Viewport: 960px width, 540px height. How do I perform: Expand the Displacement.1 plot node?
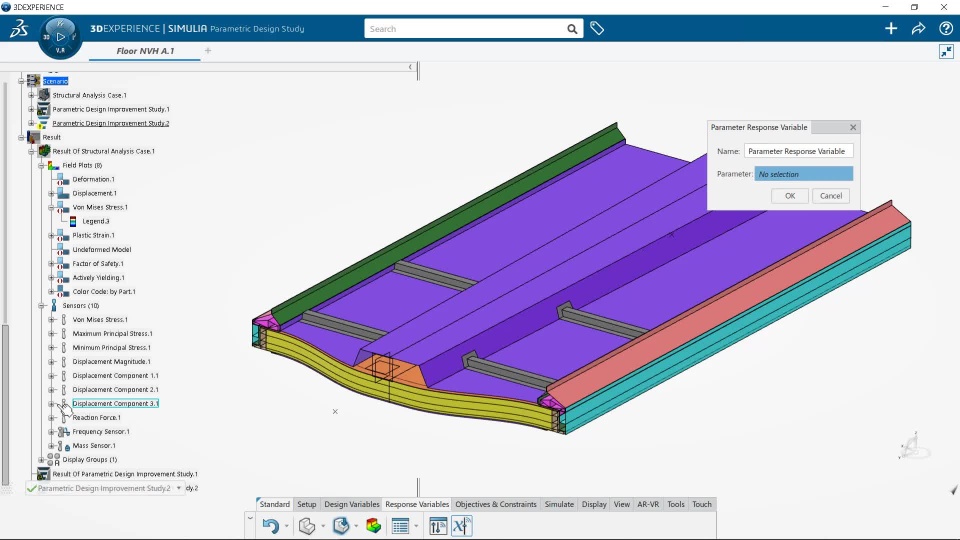[51, 193]
